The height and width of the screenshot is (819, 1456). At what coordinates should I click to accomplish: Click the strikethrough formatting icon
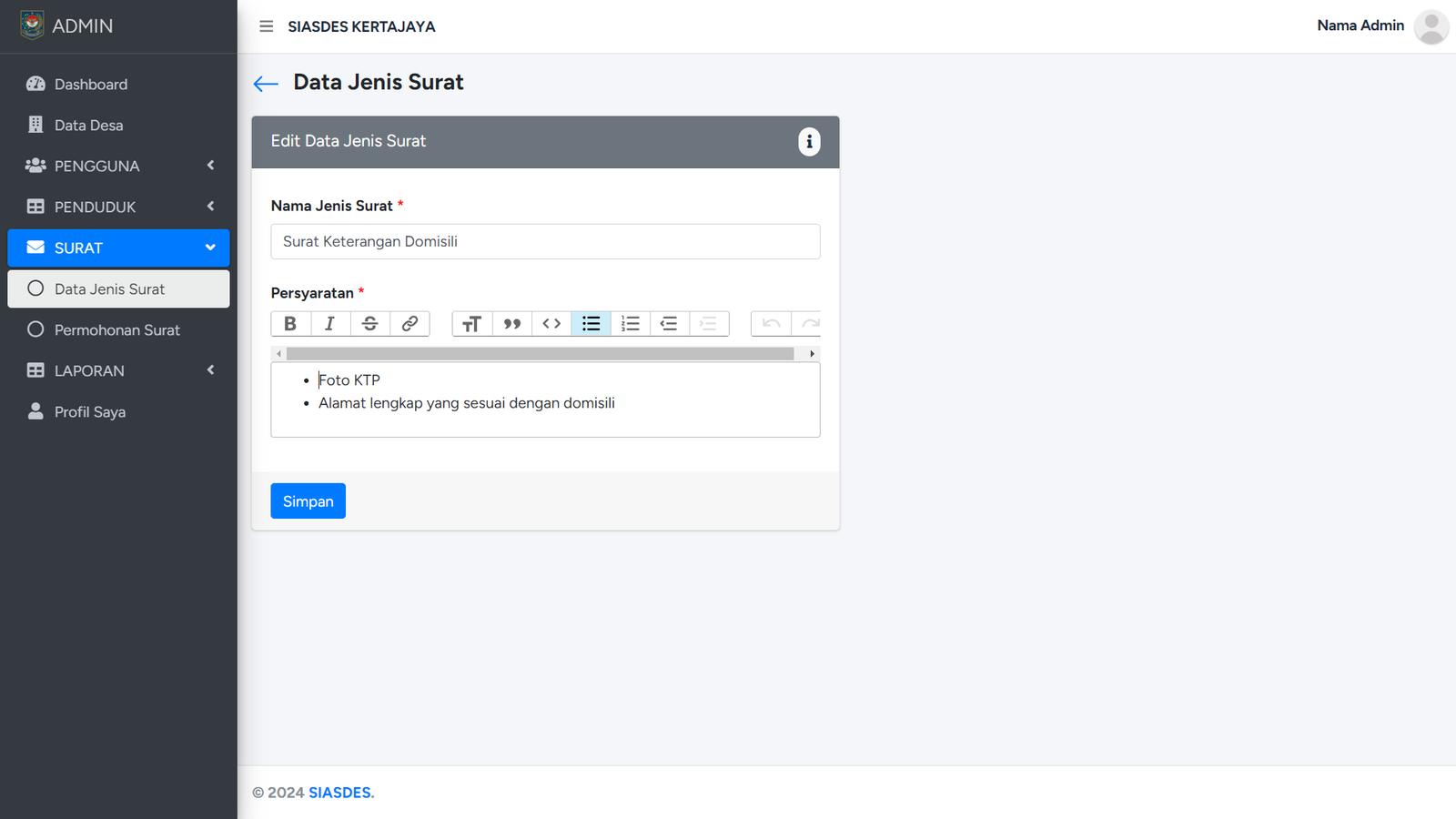pyautogui.click(x=369, y=324)
